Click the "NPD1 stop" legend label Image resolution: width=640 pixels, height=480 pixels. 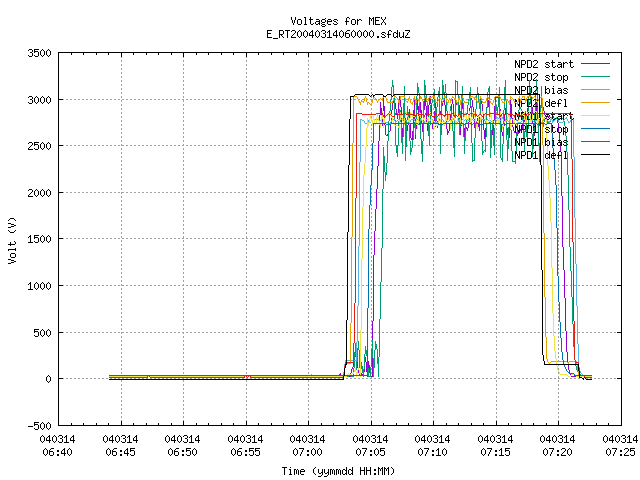click(541, 129)
